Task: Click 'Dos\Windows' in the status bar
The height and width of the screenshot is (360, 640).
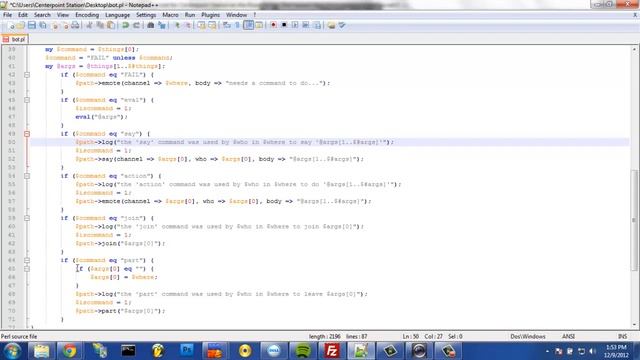Action: click(528, 336)
